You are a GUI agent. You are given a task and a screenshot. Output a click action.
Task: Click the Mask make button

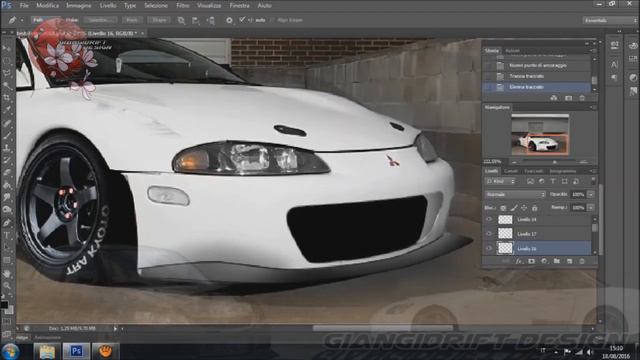(x=132, y=20)
